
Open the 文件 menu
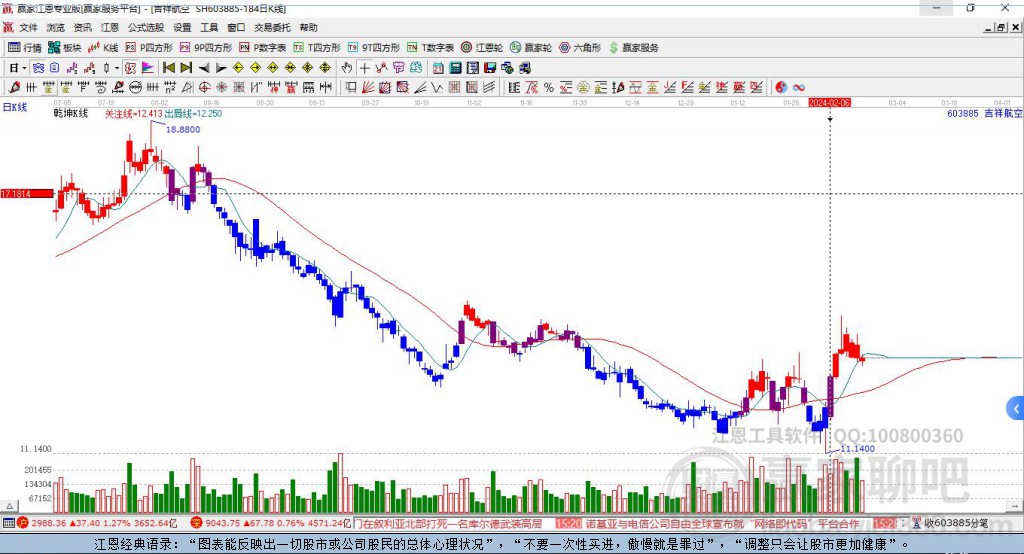click(x=28, y=27)
